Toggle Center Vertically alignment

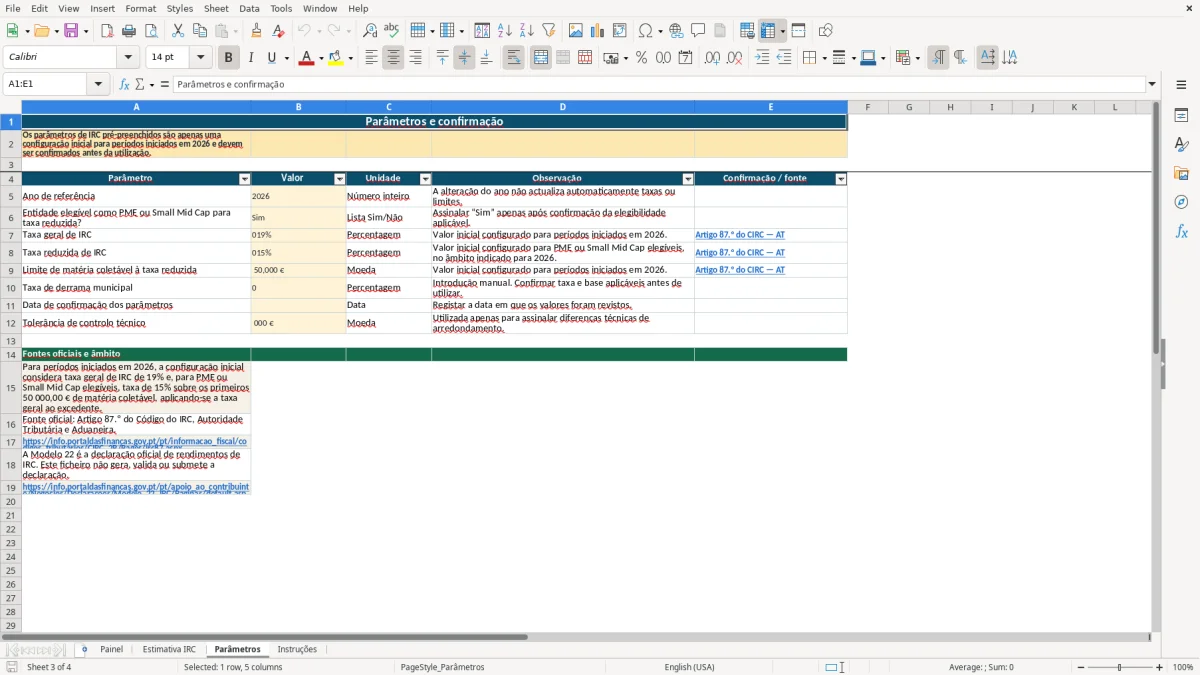coord(464,58)
